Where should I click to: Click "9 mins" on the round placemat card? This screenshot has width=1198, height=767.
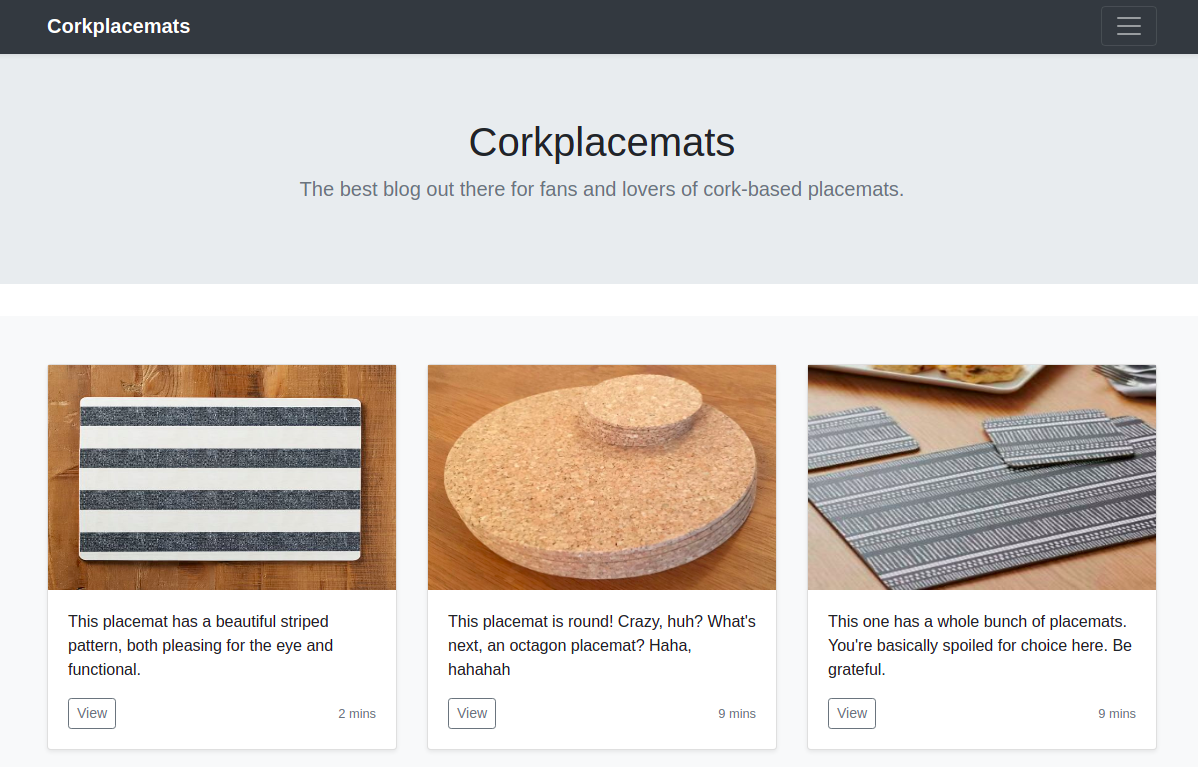pyautogui.click(x=737, y=714)
